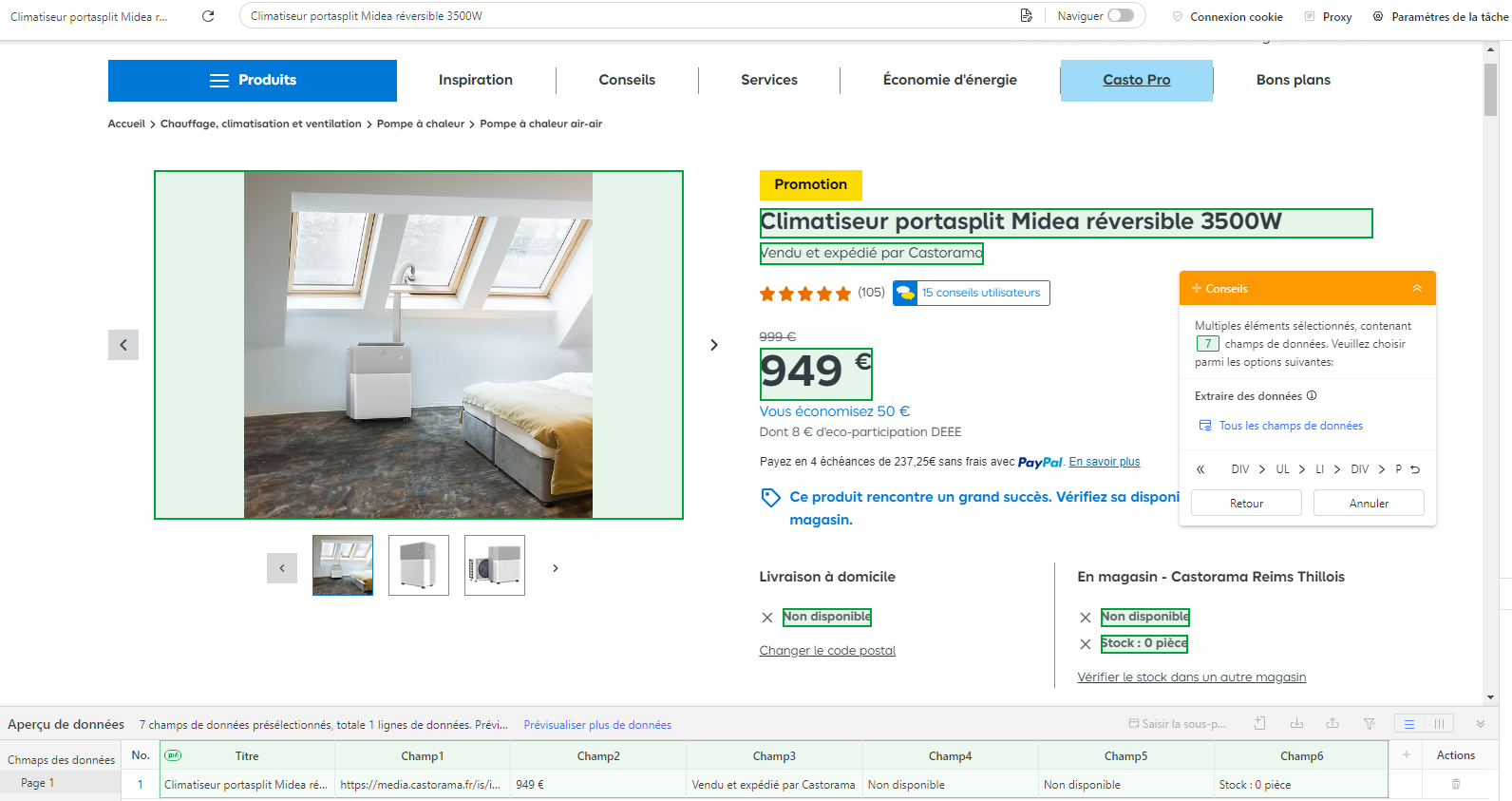Open the Services menu

(x=769, y=81)
